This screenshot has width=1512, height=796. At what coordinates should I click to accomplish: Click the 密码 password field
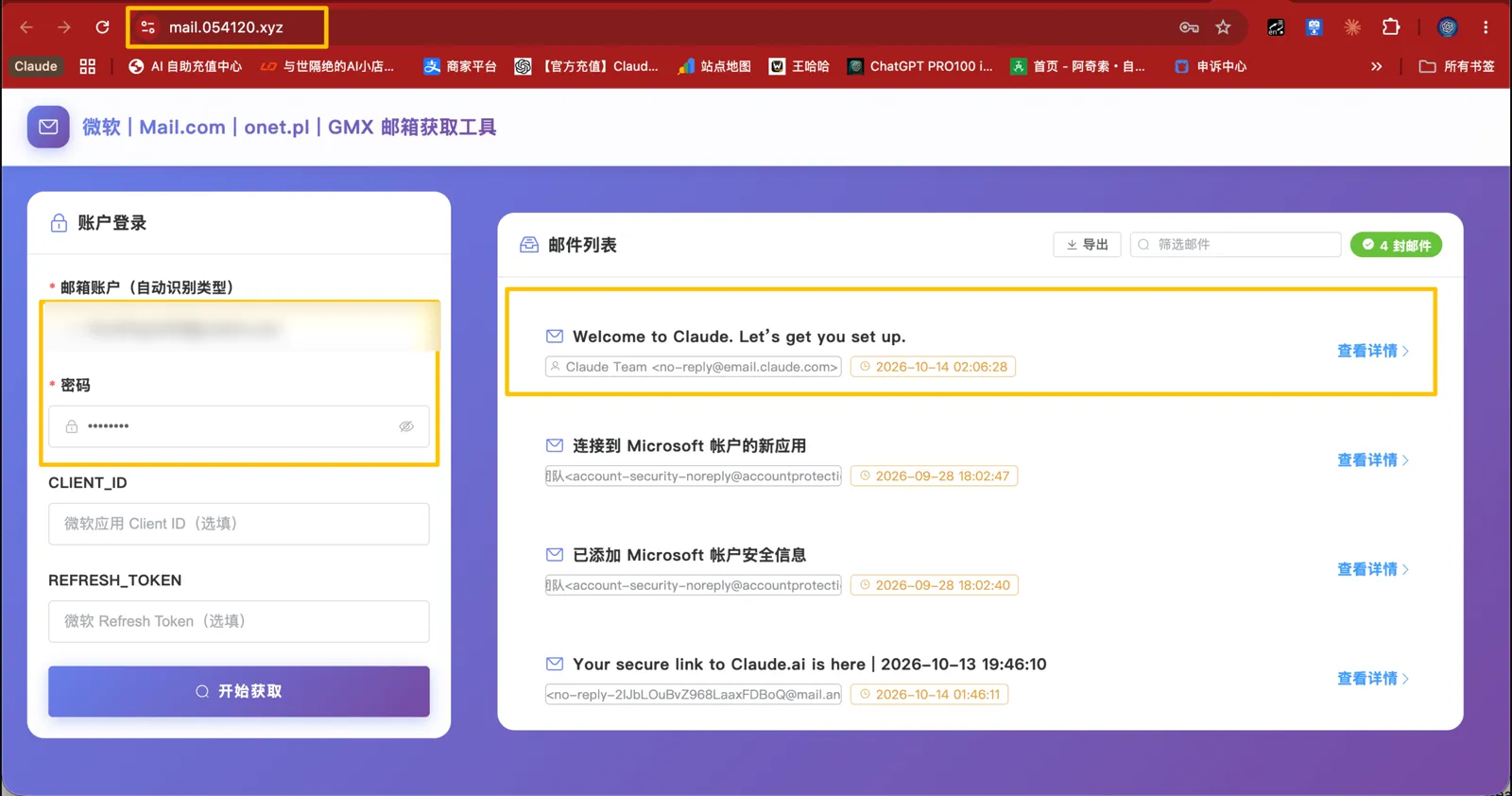tap(239, 426)
